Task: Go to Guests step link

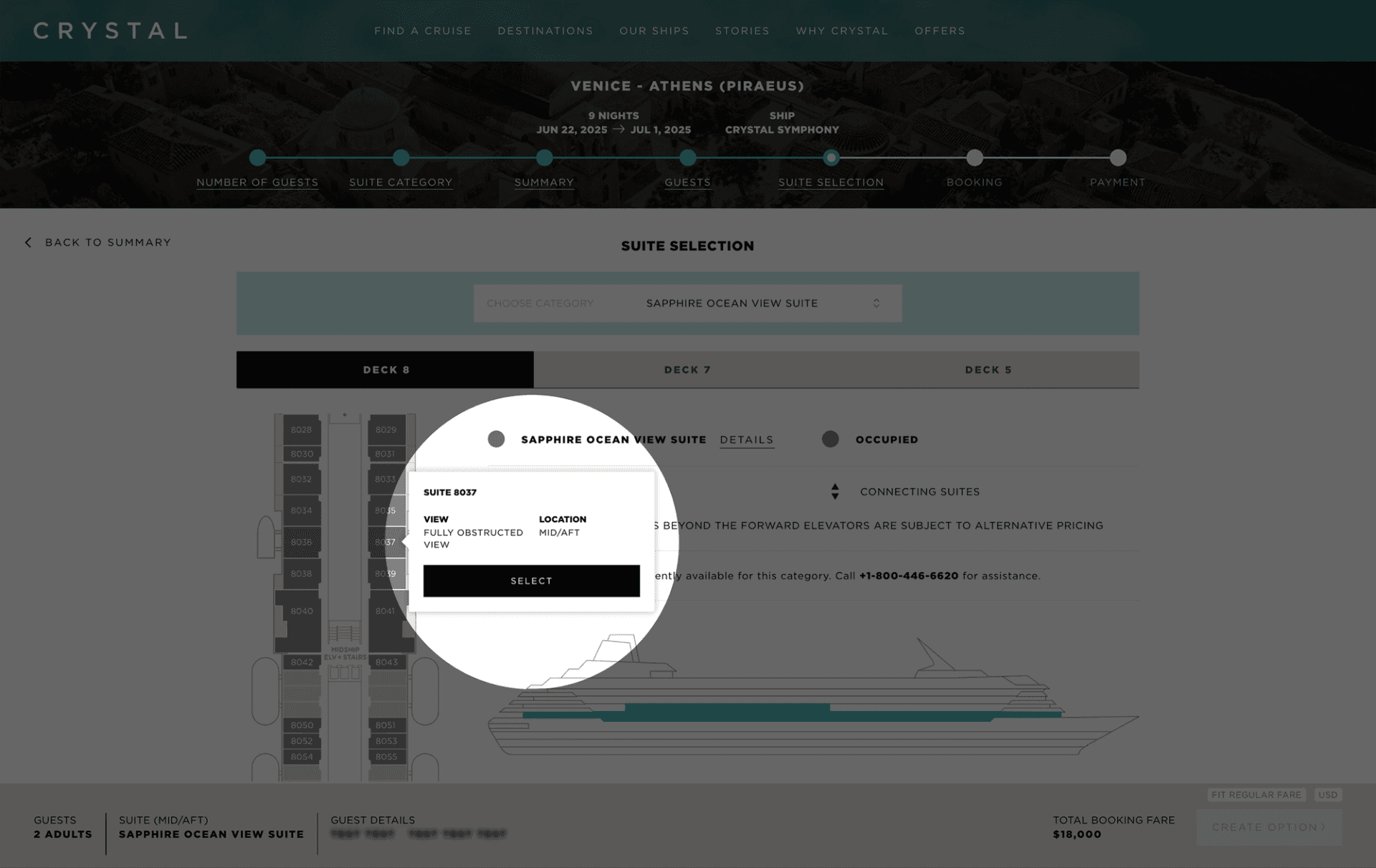Action: point(687,182)
